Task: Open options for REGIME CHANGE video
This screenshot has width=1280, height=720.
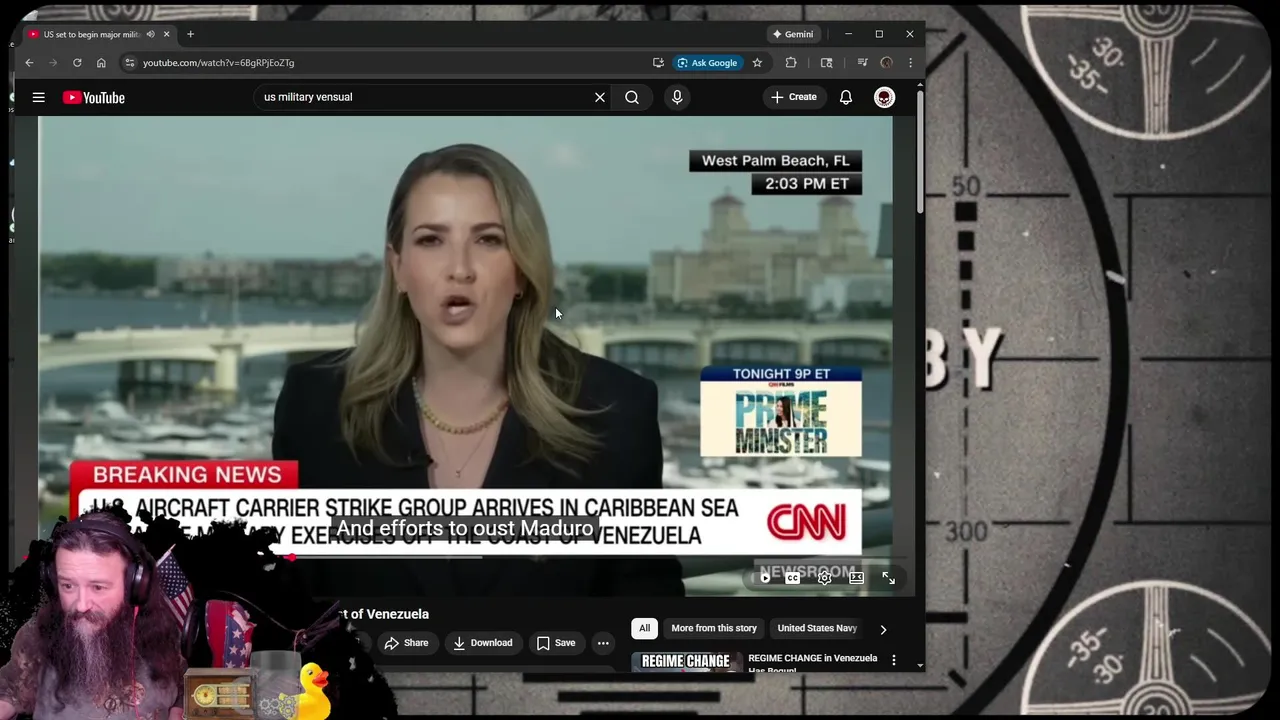Action: click(x=894, y=661)
